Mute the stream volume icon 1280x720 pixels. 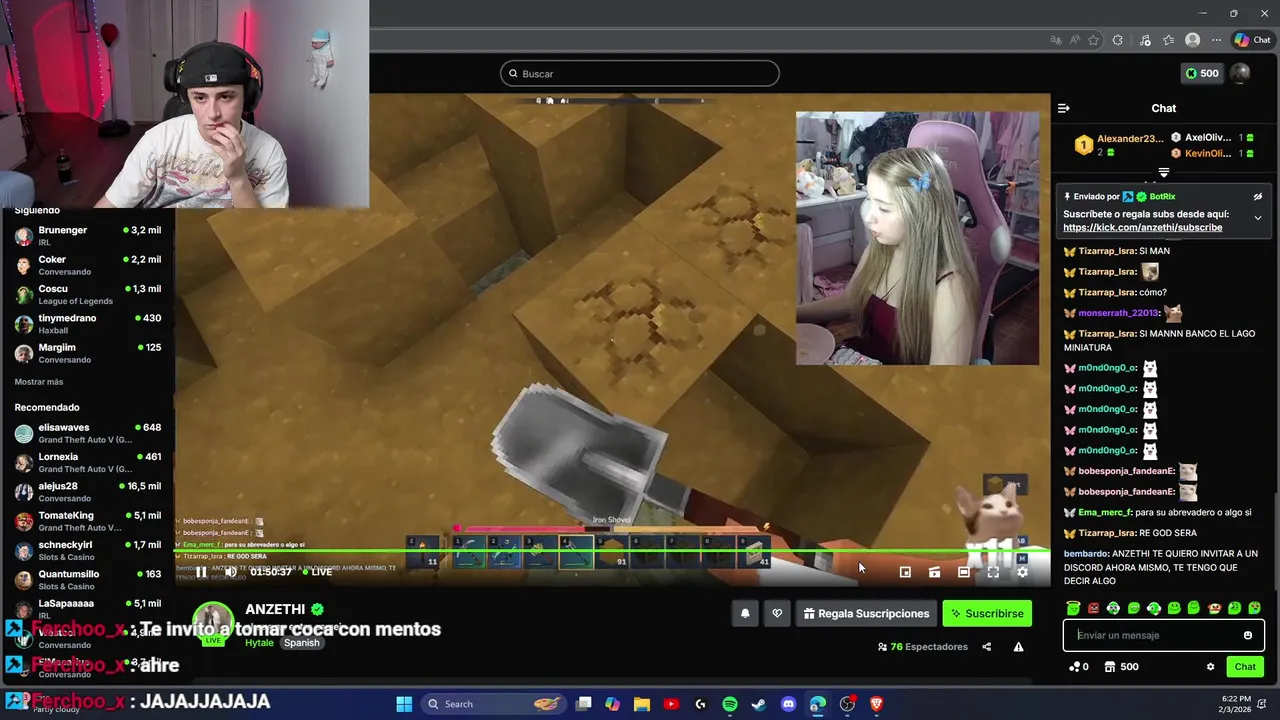click(x=230, y=572)
